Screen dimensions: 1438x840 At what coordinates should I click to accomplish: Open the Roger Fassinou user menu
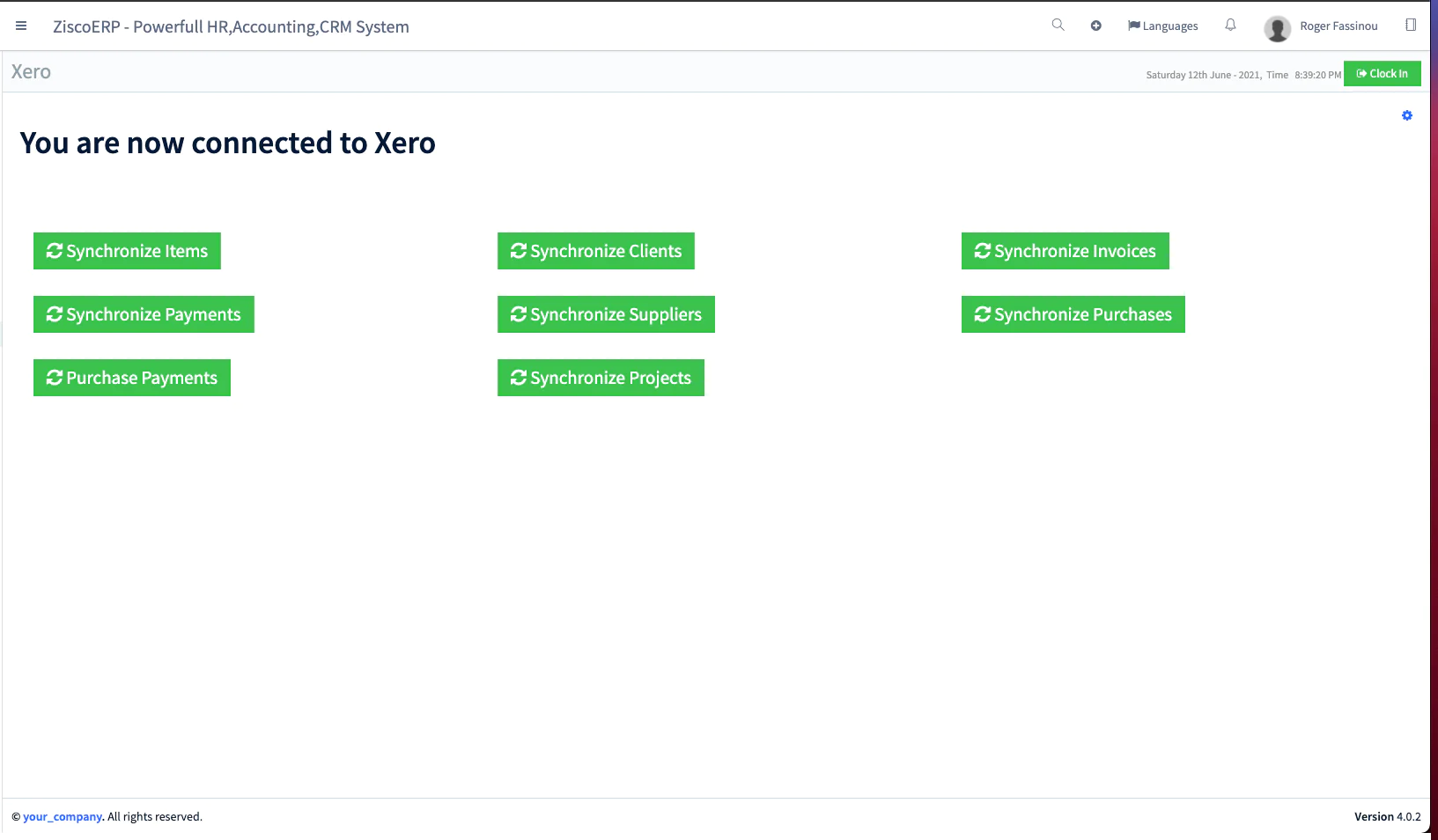coord(1338,26)
